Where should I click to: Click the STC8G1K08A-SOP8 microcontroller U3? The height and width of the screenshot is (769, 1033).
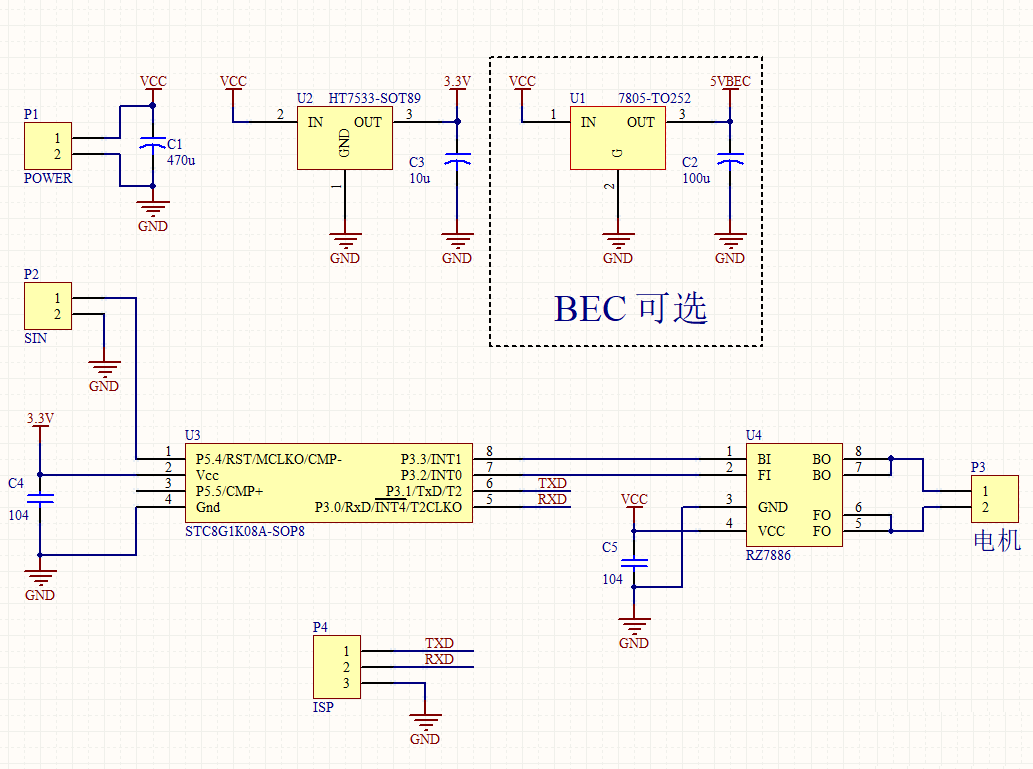point(328,484)
